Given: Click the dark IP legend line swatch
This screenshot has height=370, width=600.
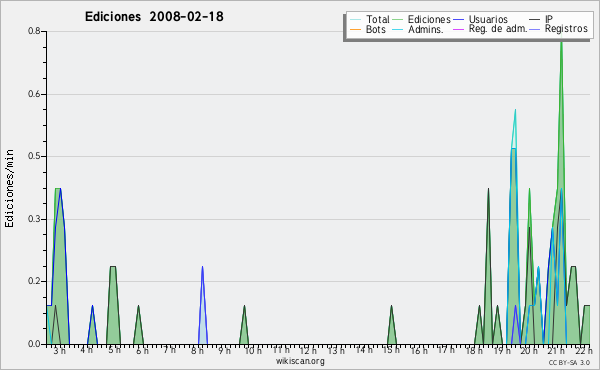Looking at the screenshot, I should (535, 20).
